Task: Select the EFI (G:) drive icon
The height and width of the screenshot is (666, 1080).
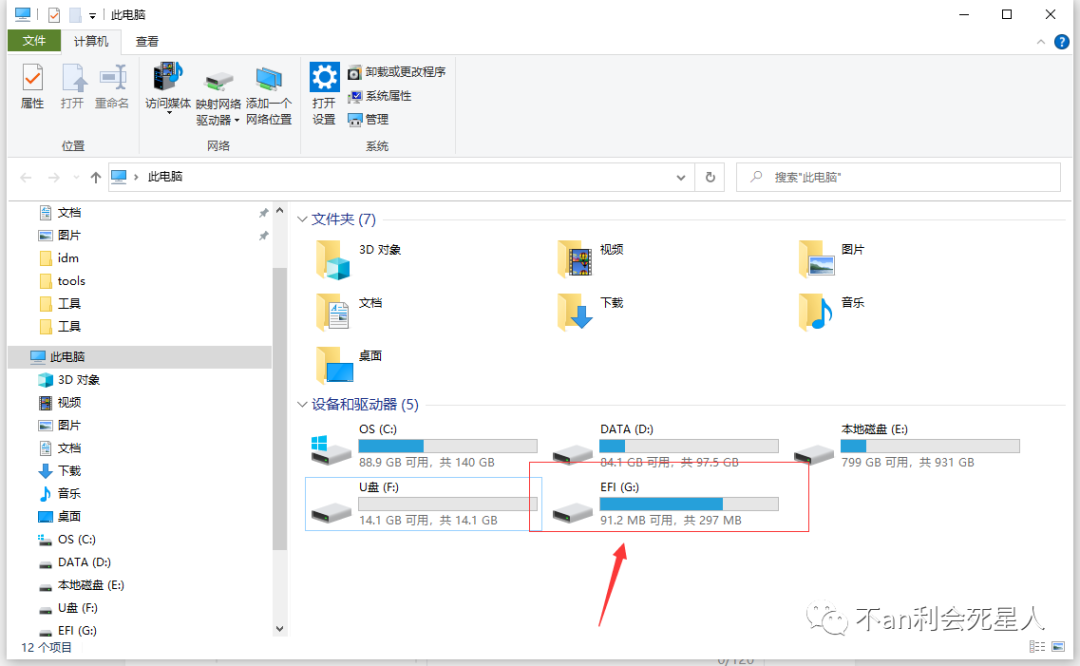Action: (x=572, y=512)
